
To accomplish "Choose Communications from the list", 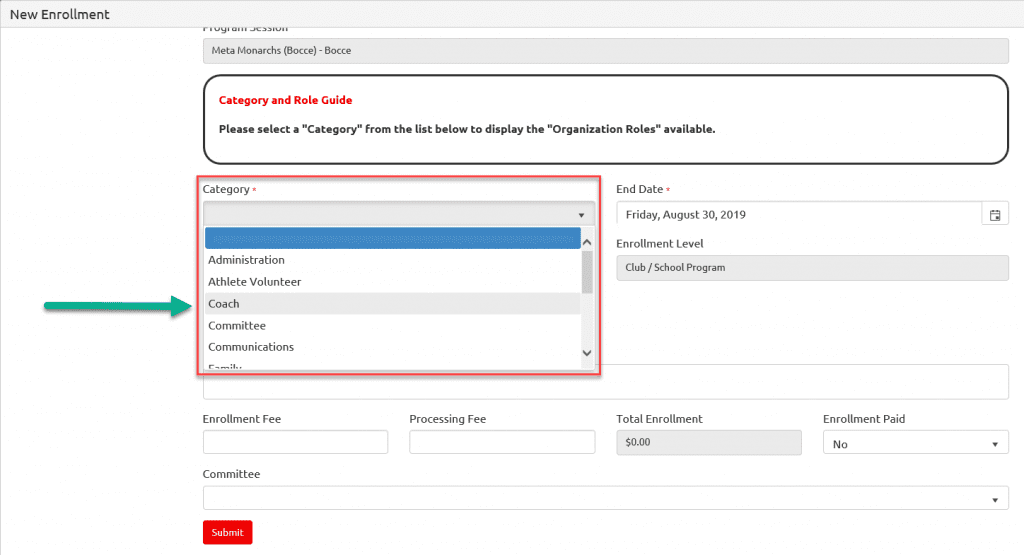I will [392, 347].
